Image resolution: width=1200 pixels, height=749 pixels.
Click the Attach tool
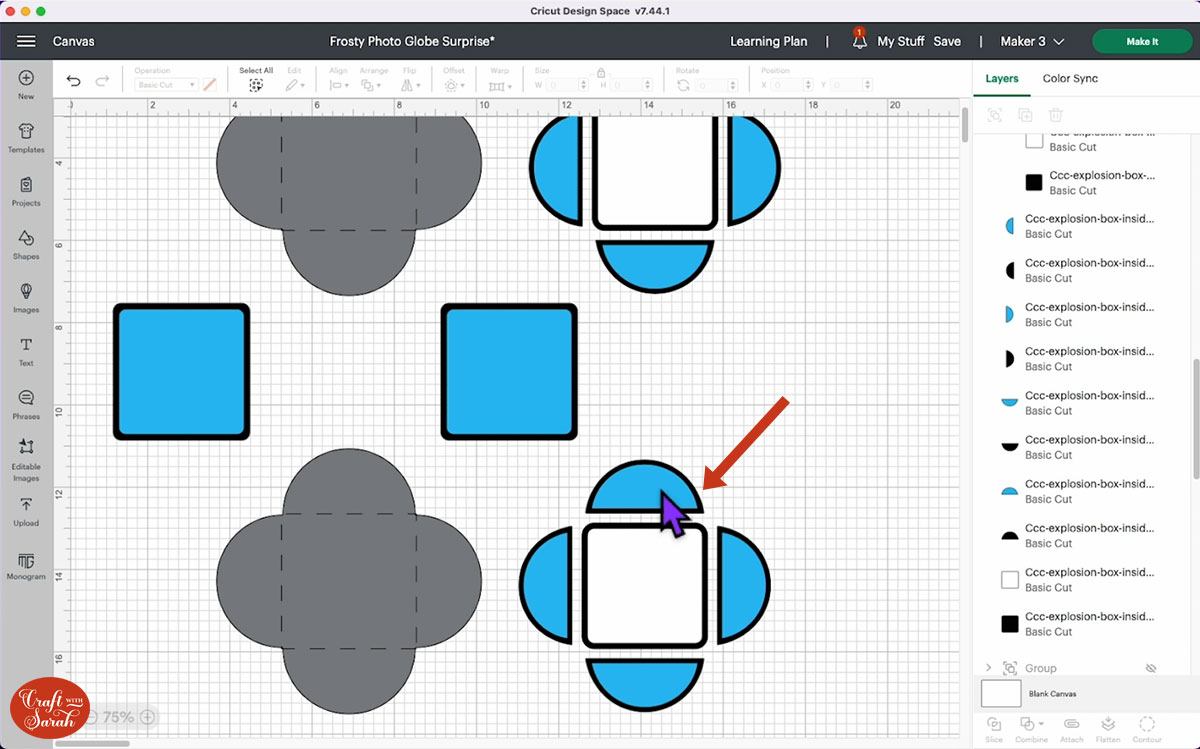coord(1071,729)
